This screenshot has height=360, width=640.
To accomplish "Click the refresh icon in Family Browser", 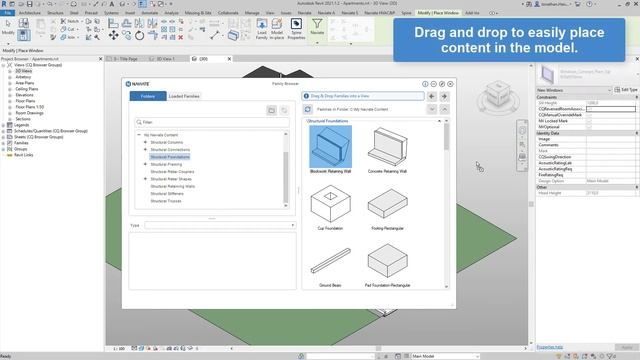I will coord(308,109).
